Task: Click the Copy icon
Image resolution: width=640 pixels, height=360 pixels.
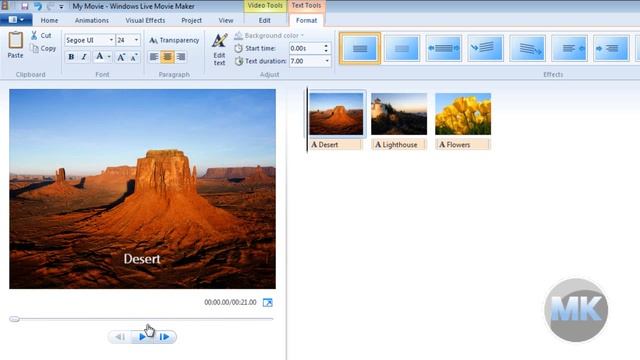Action: coord(35,49)
